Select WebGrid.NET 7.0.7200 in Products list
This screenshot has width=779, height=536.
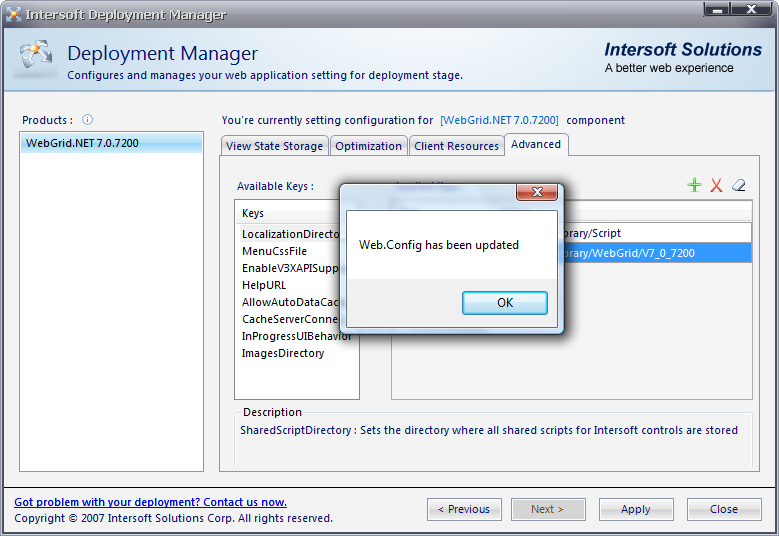click(111, 143)
